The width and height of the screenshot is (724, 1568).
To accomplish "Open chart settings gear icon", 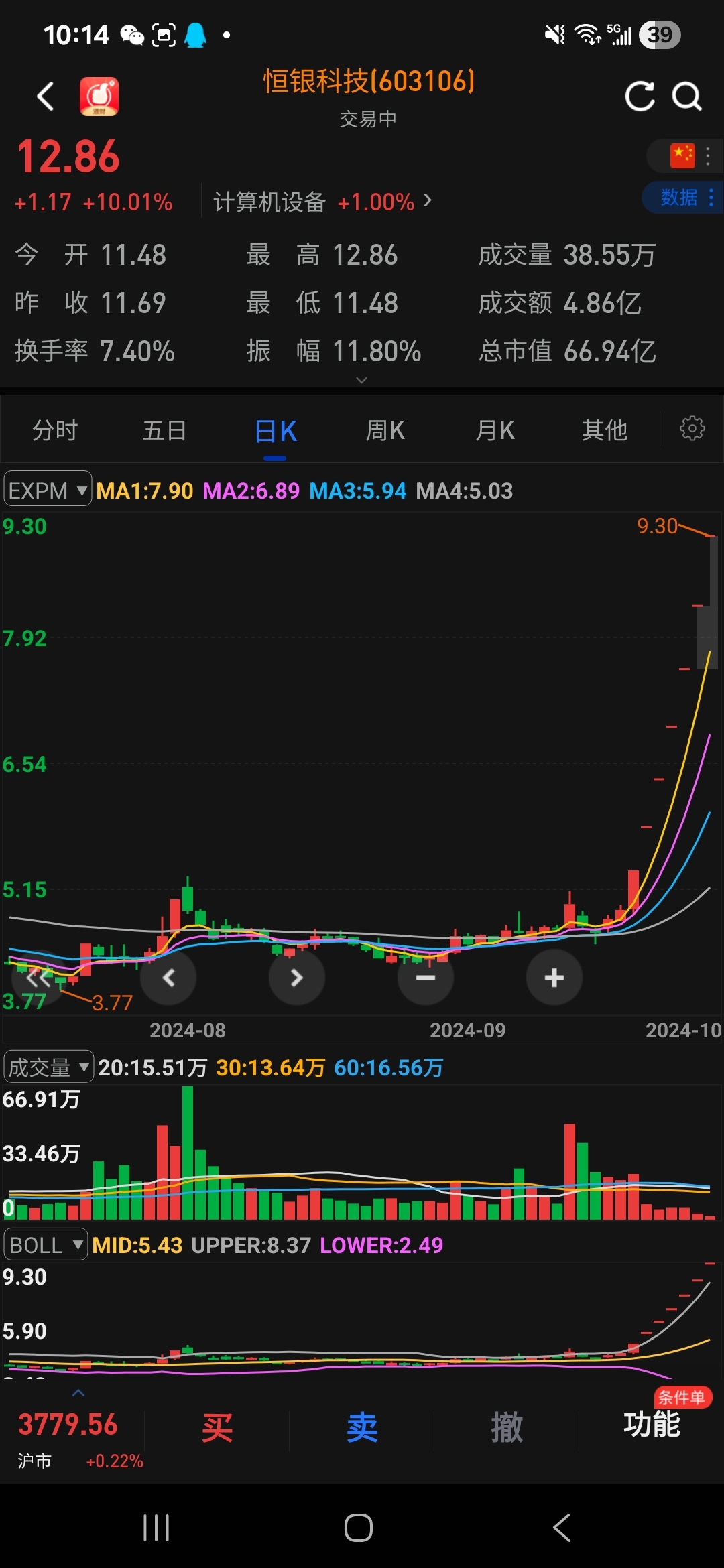I will point(692,428).
